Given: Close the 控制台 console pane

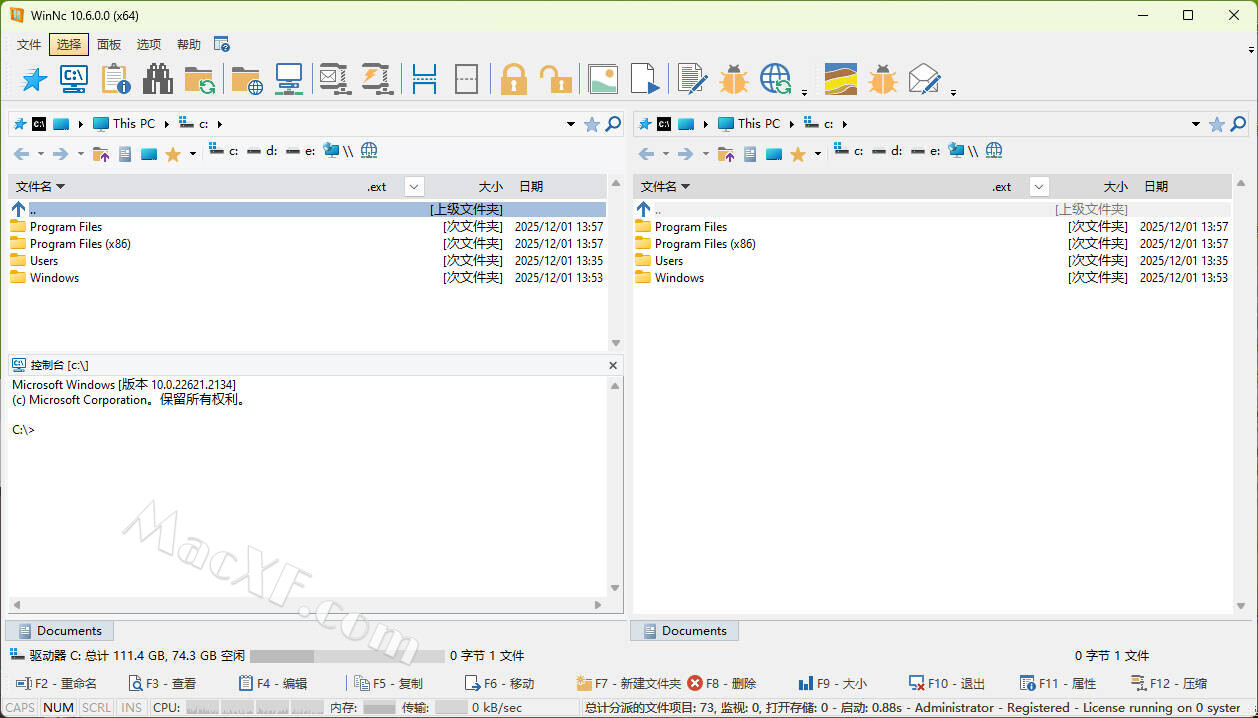Looking at the screenshot, I should tap(613, 366).
